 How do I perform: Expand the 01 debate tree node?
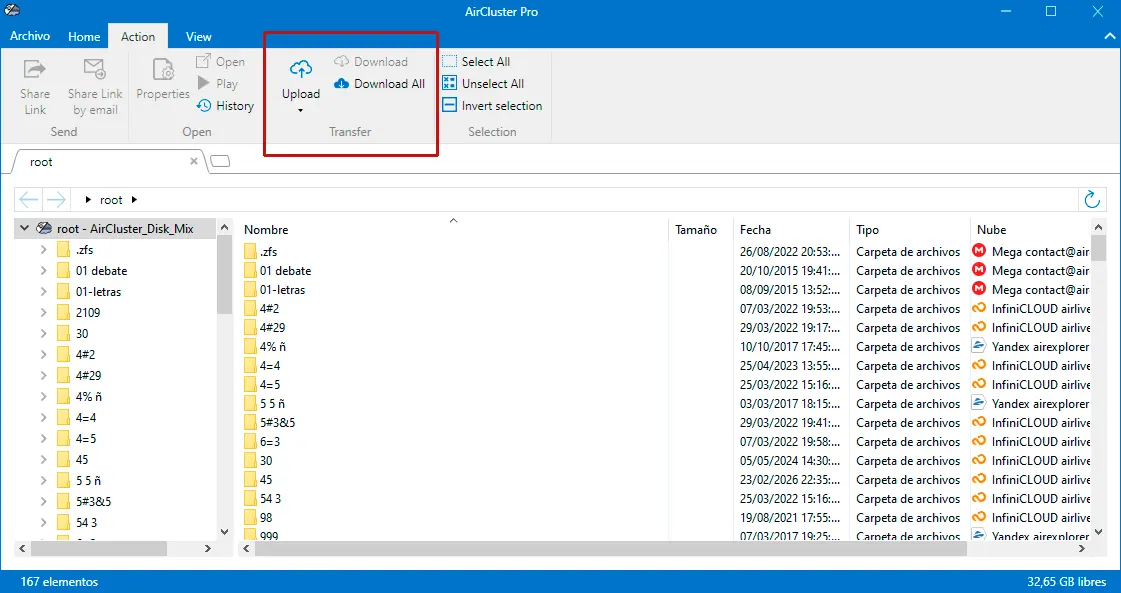click(x=44, y=270)
